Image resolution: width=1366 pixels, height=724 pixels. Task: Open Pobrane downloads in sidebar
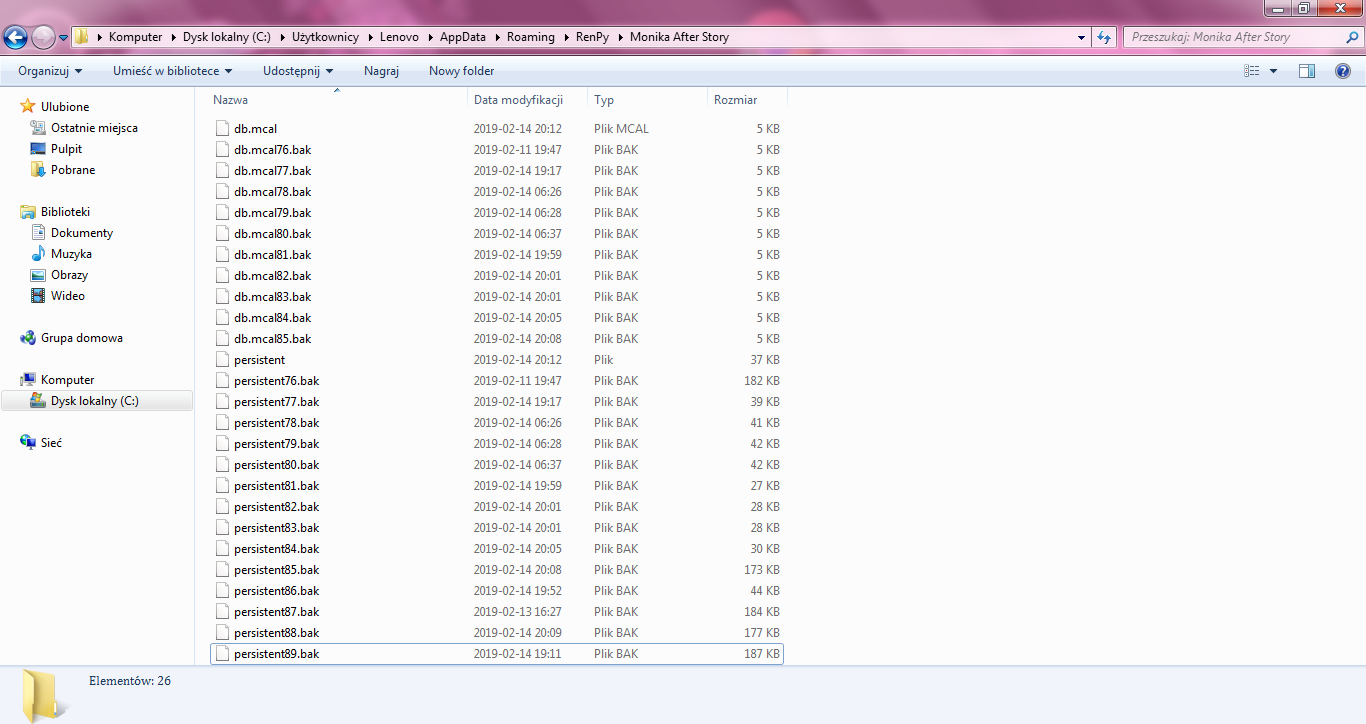73,170
